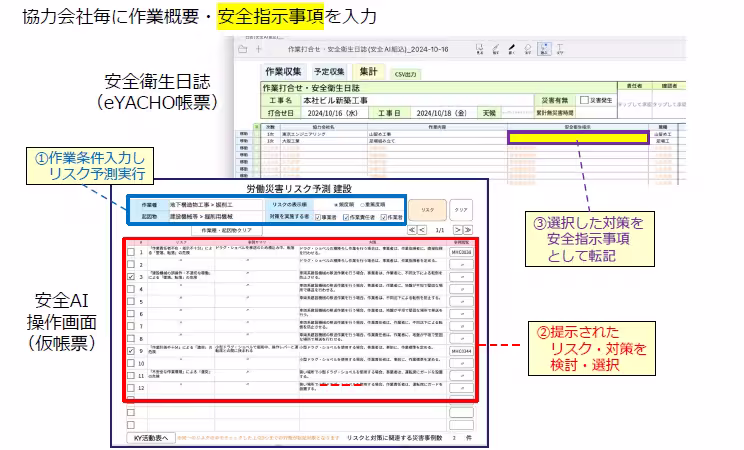744x450 pixels.
Task: Click the 工事名 field 本社ビル新築工事
Action: pyautogui.click(x=418, y=100)
